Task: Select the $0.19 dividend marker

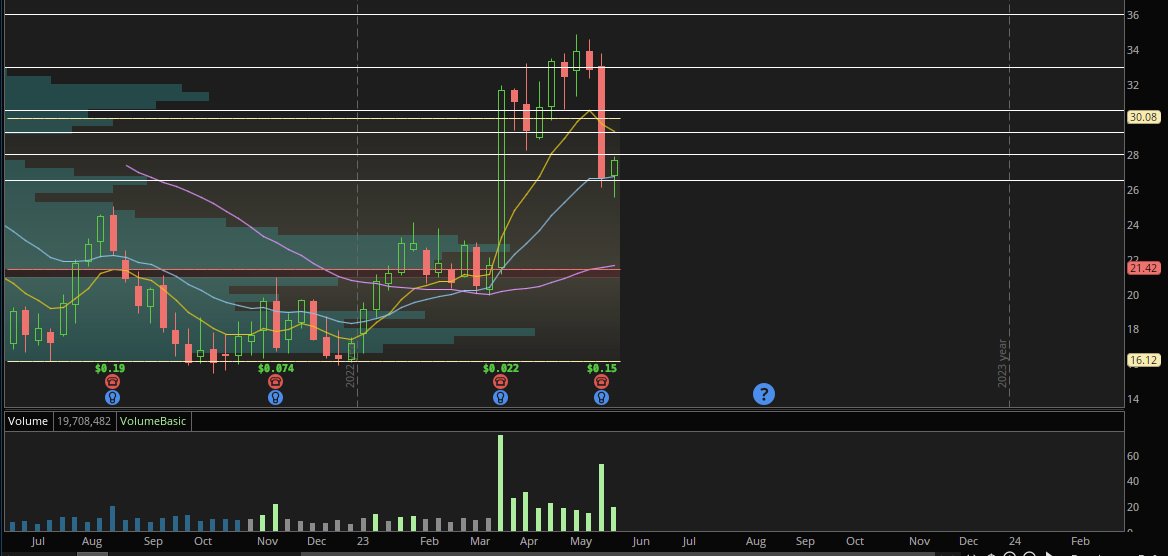Action: click(110, 368)
